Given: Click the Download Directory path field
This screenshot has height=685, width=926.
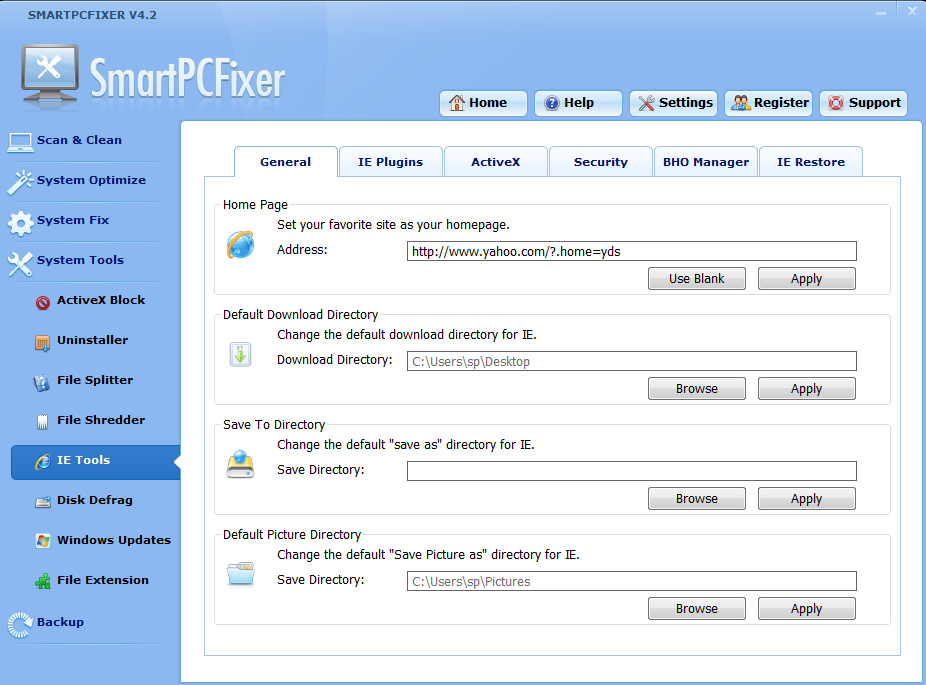Looking at the screenshot, I should 632,361.
